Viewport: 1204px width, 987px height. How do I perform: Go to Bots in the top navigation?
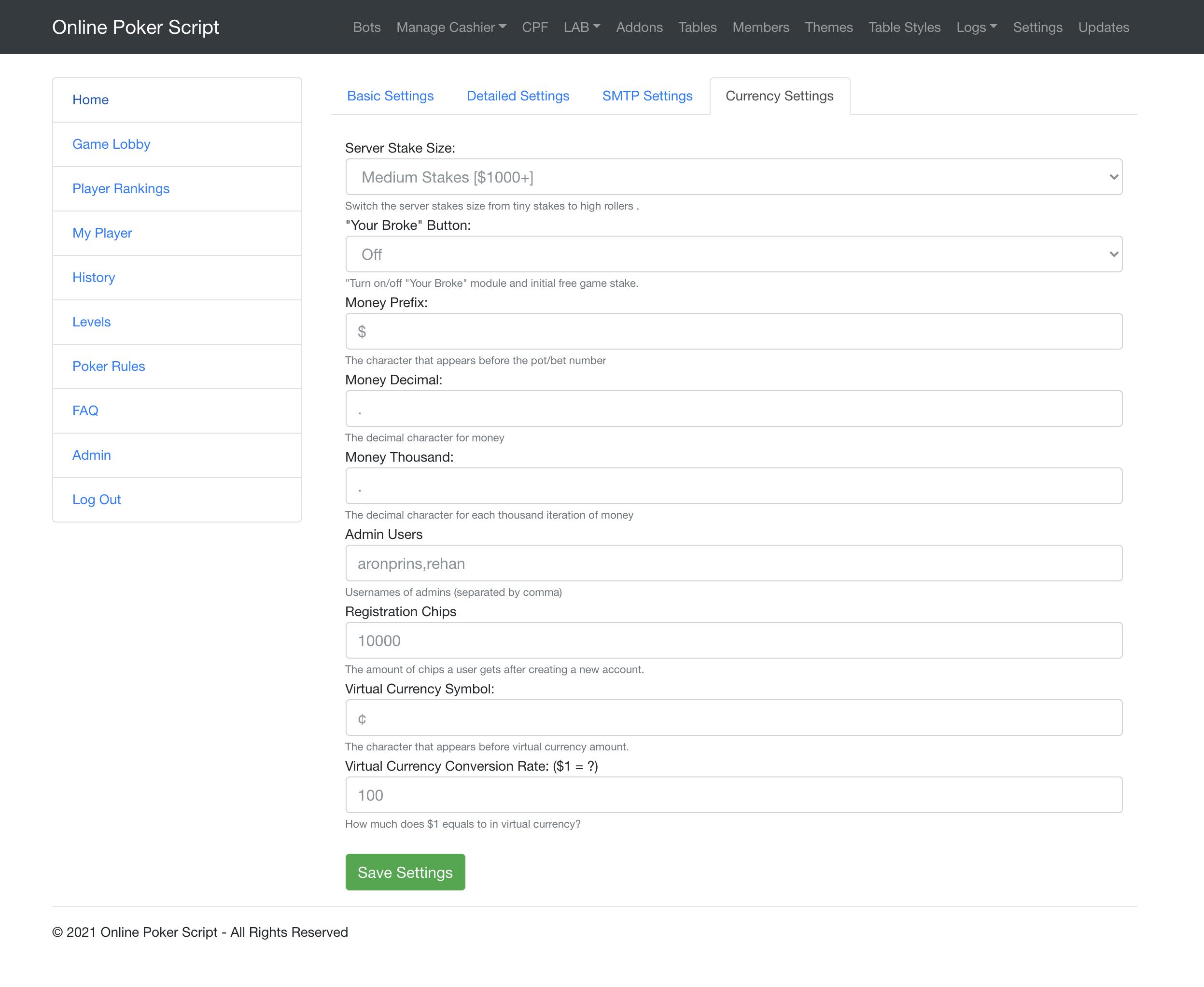[x=367, y=28]
